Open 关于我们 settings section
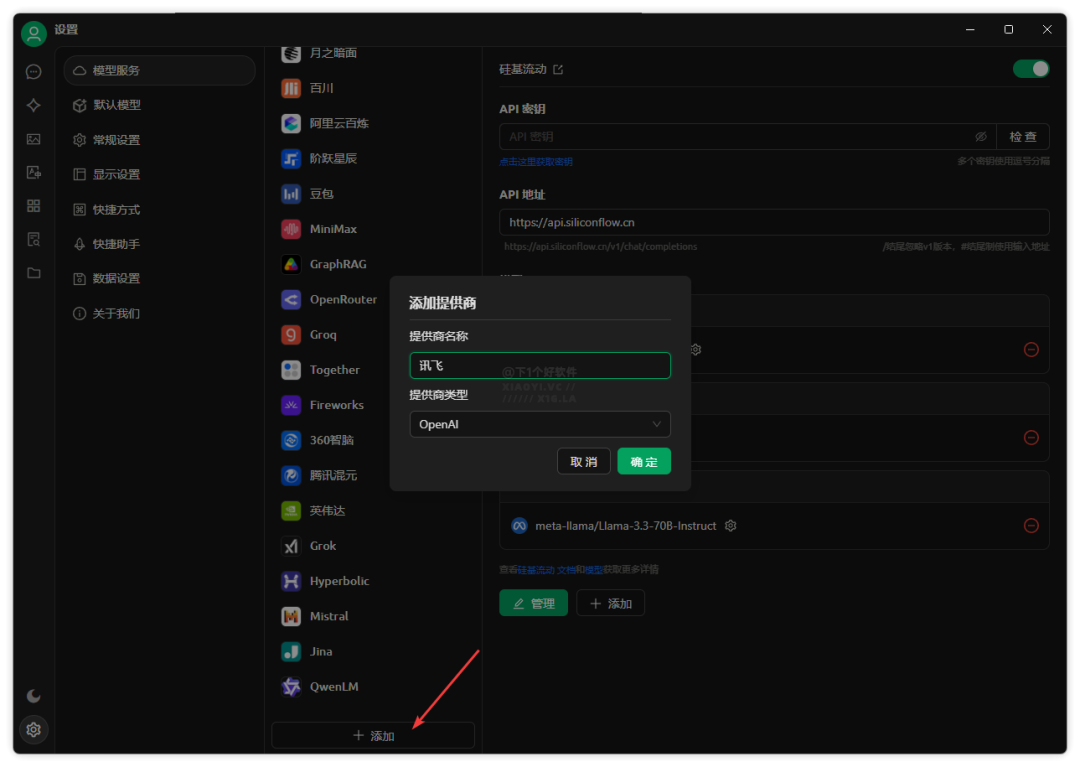 click(160, 313)
